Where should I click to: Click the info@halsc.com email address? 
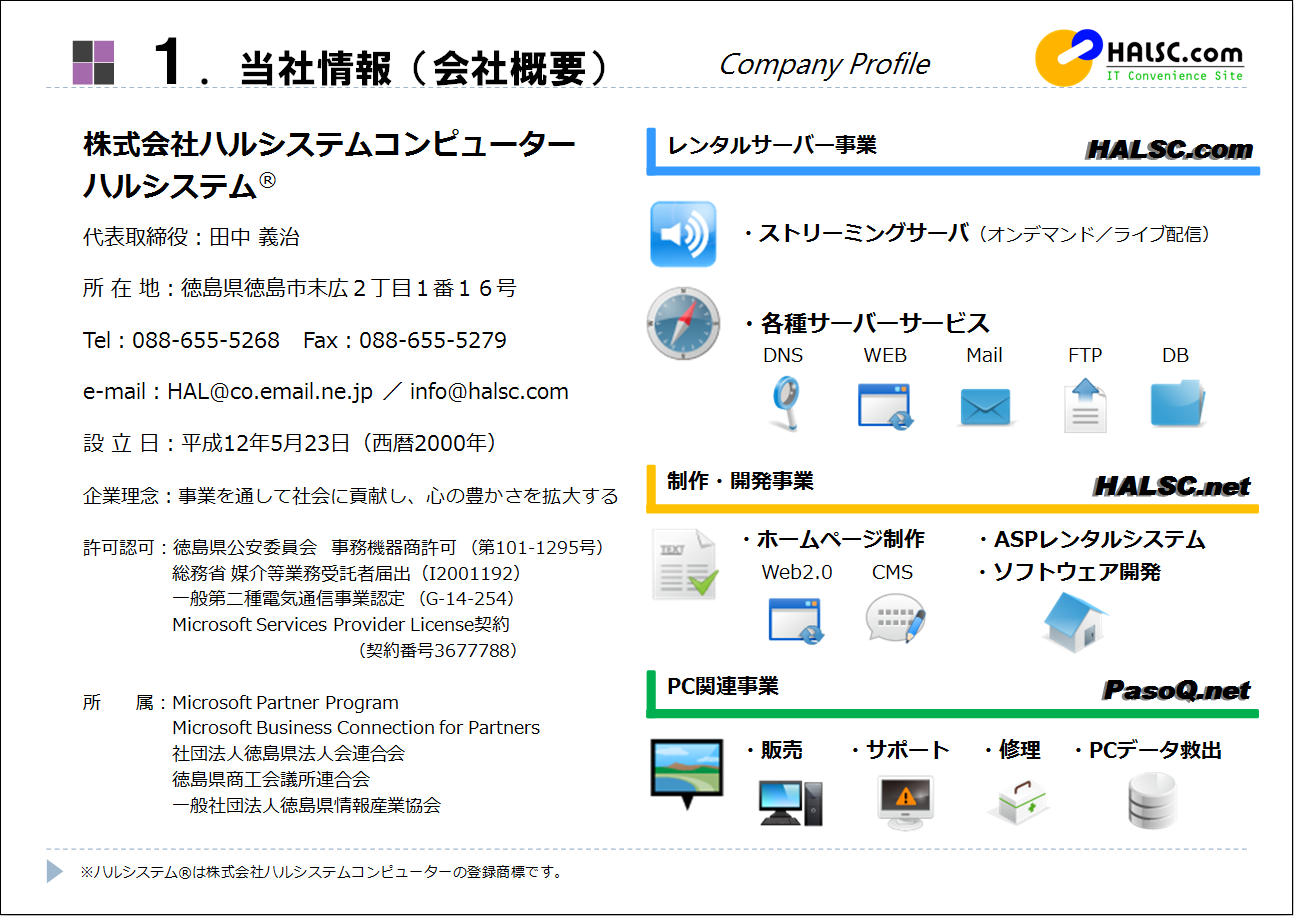pos(489,392)
